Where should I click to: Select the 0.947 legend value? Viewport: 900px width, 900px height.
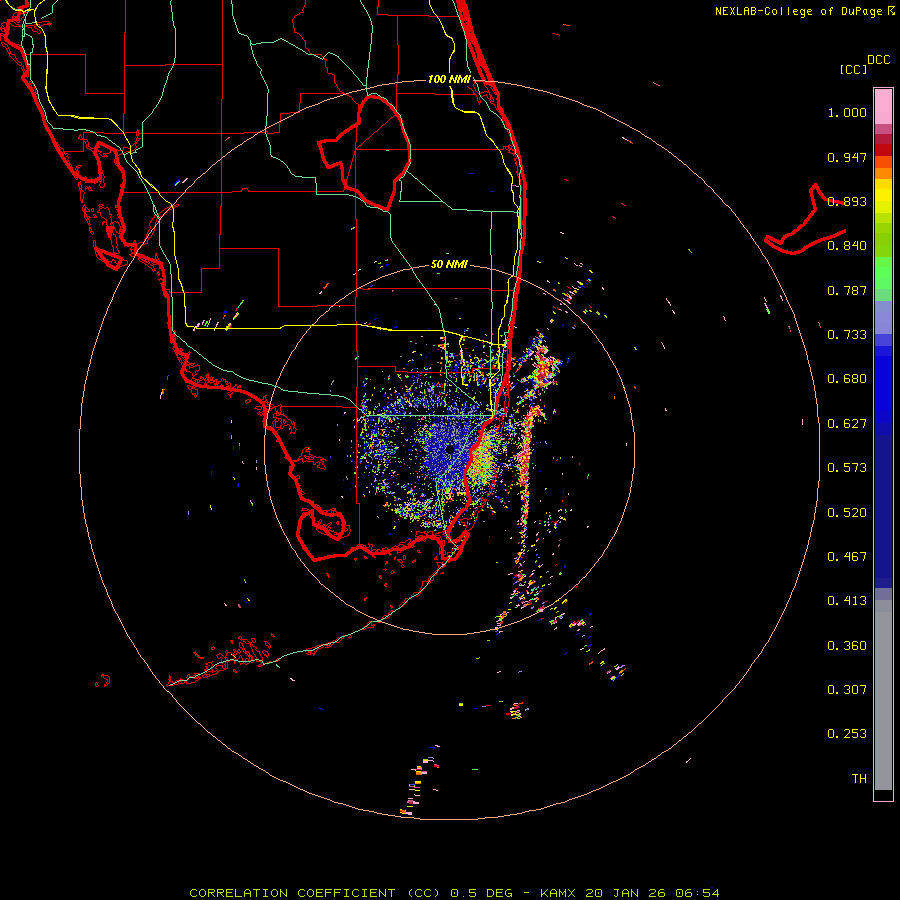point(847,157)
